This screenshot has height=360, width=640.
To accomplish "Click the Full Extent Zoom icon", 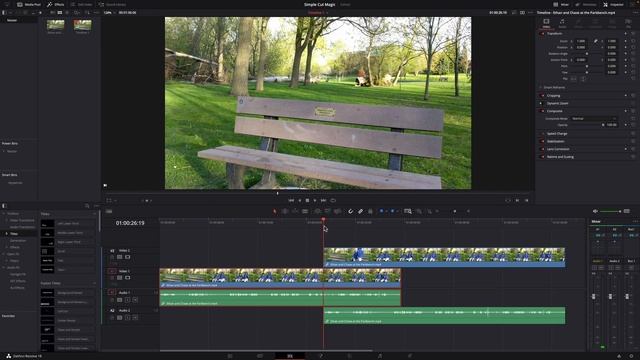I will (408, 211).
